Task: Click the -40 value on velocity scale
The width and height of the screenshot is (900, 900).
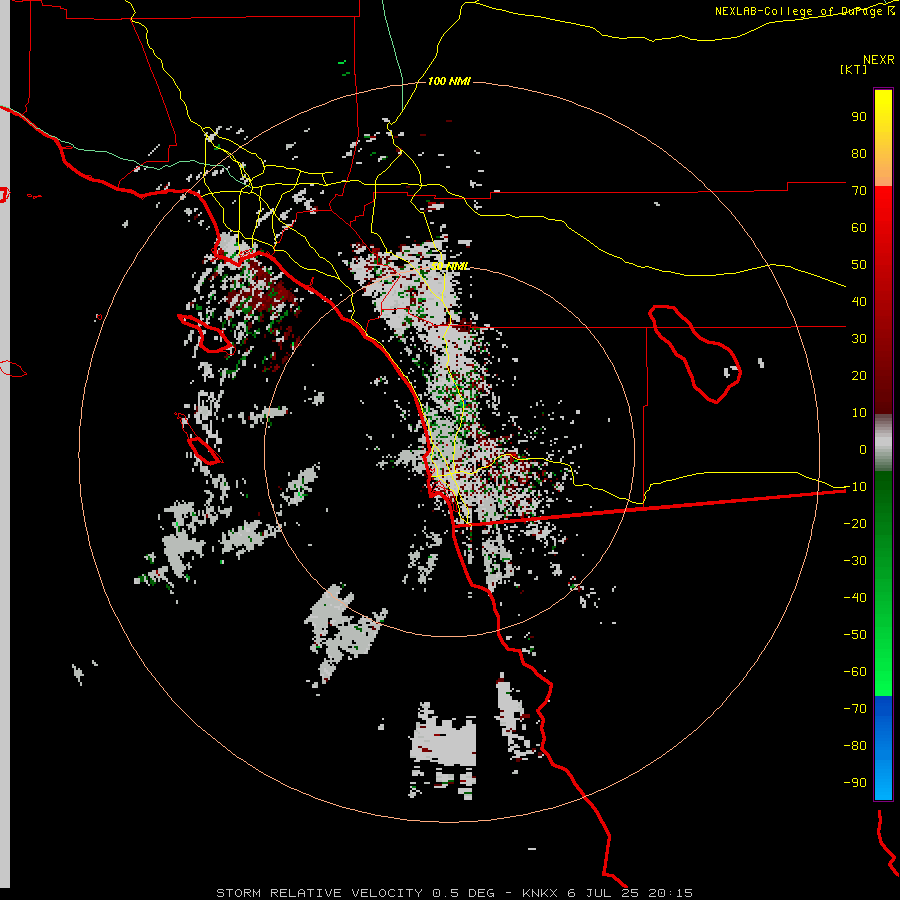Action: pos(855,598)
